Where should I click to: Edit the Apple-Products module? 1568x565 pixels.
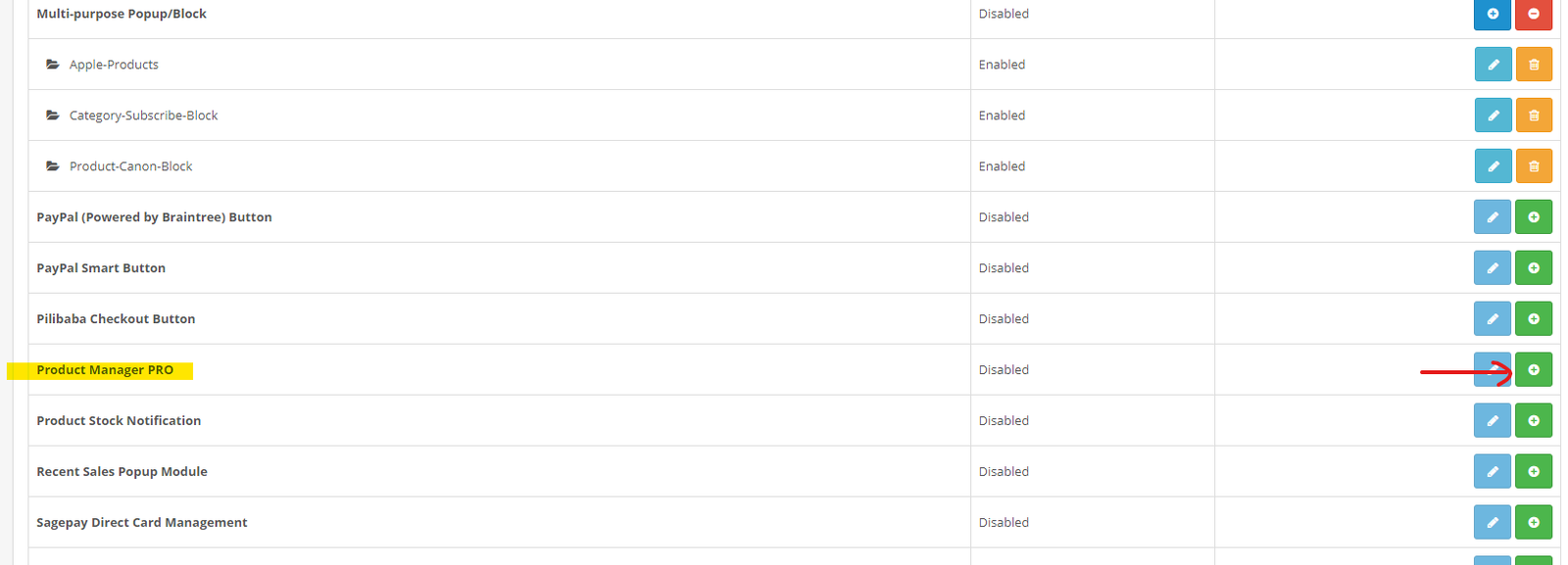click(x=1493, y=65)
